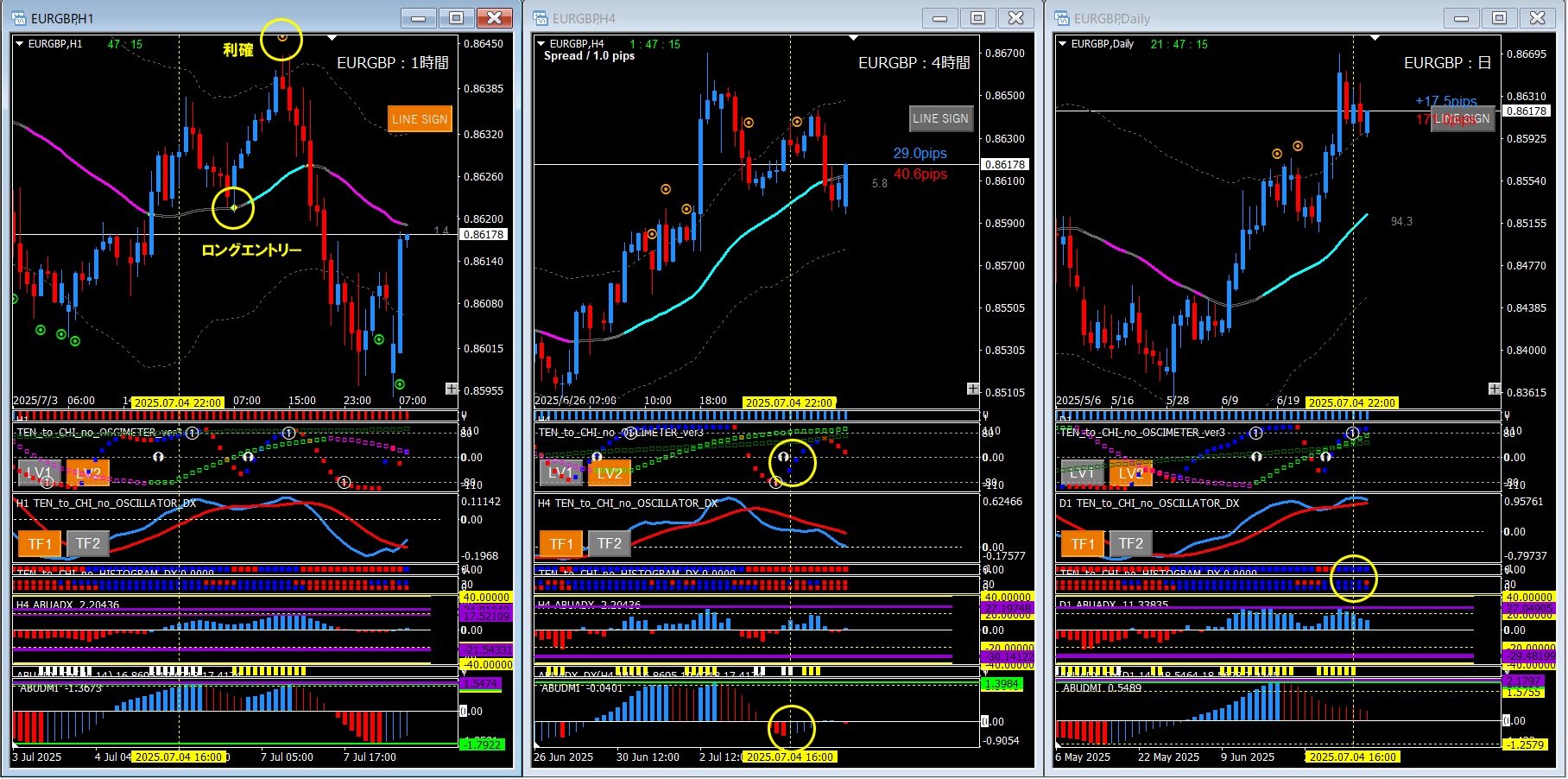
Task: Select the 0.86178 price label on Daily chart
Action: [x=1527, y=111]
